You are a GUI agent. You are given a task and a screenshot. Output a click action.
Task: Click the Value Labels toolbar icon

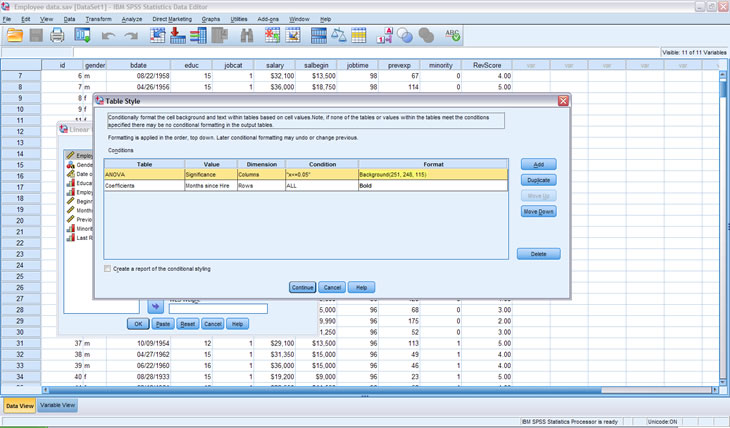tap(385, 36)
